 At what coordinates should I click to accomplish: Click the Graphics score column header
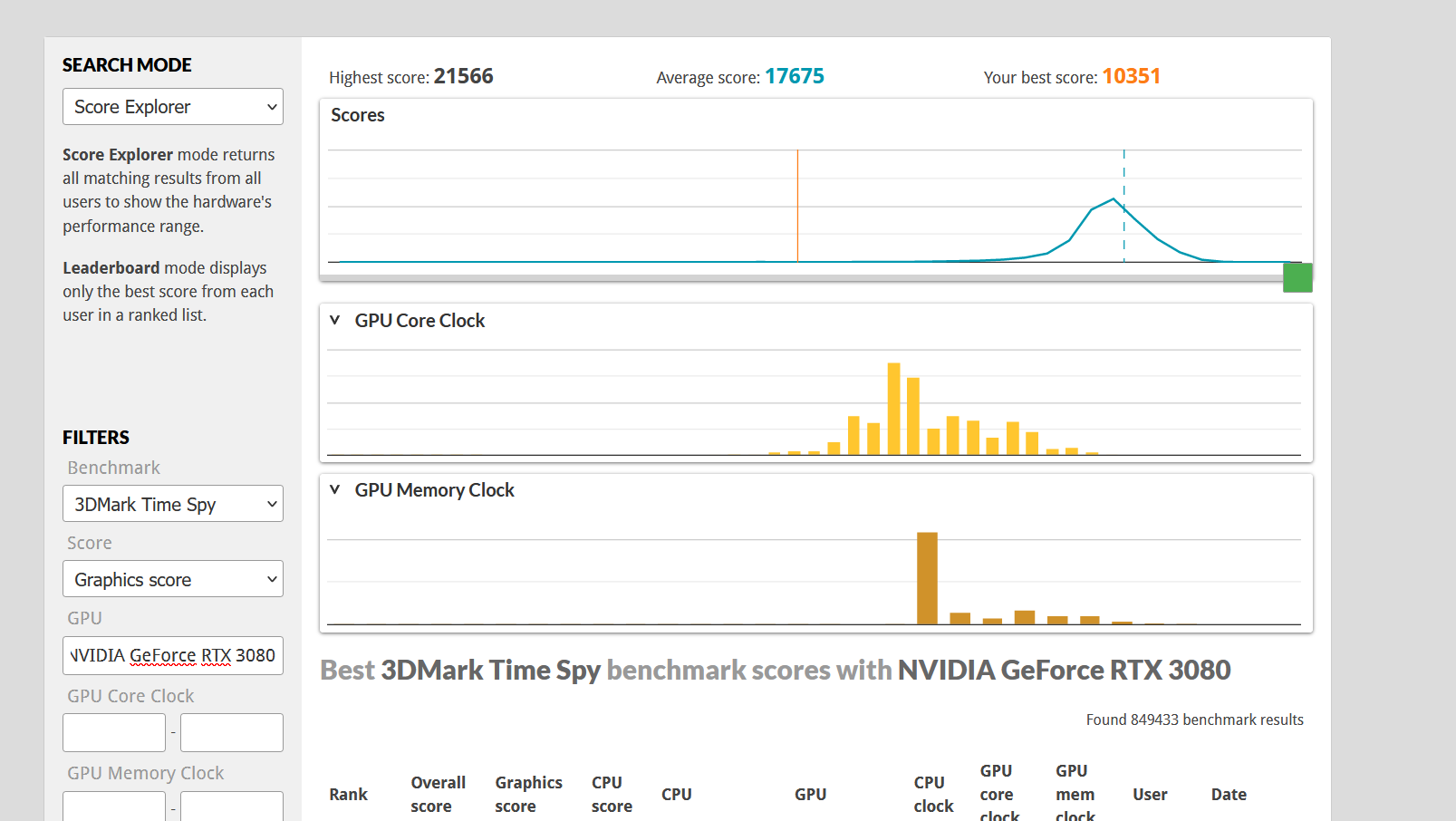pyautogui.click(x=528, y=794)
